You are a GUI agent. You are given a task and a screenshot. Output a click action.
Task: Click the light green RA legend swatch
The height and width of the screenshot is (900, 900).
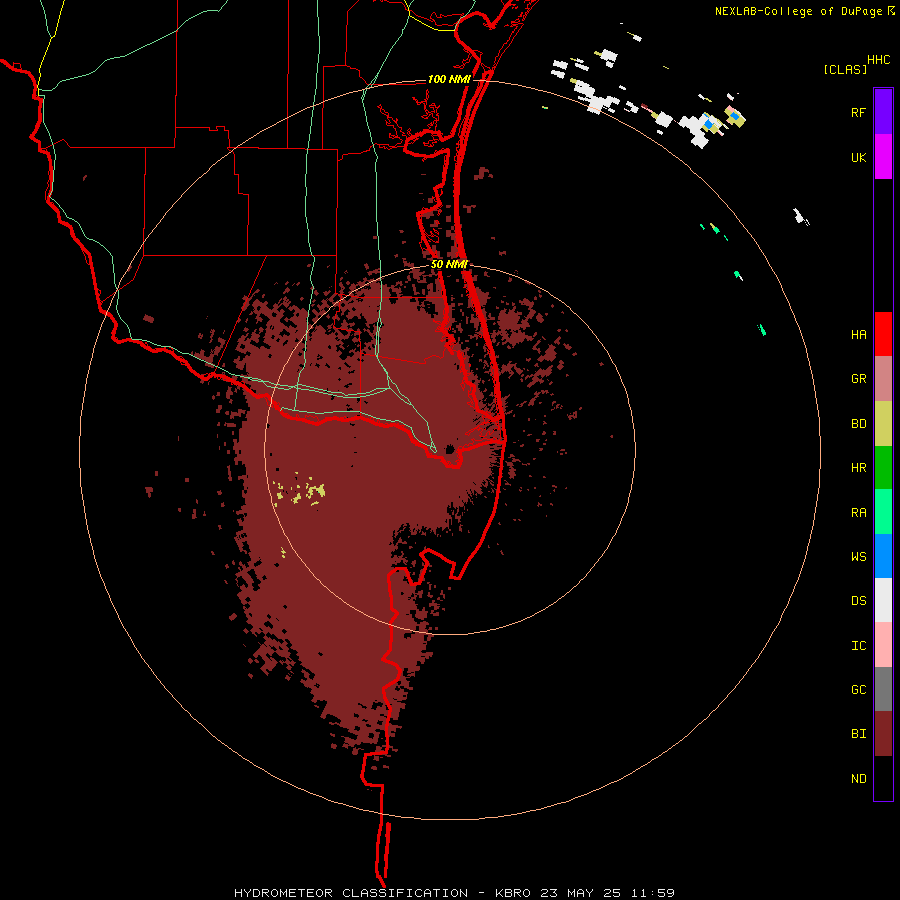[x=883, y=511]
